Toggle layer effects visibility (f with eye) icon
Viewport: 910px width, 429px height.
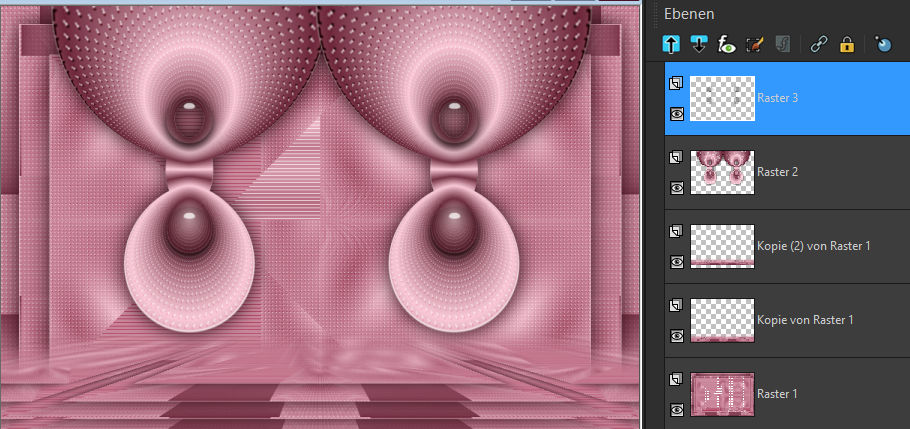coord(727,44)
